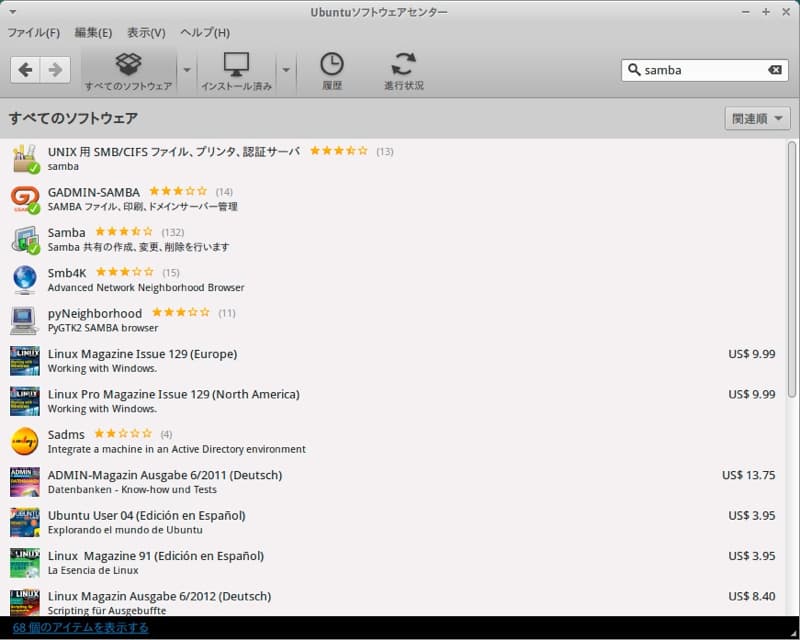800x640 pixels.
Task: Click US$ 9.99 price on the Europe issue
Action: tap(752, 354)
